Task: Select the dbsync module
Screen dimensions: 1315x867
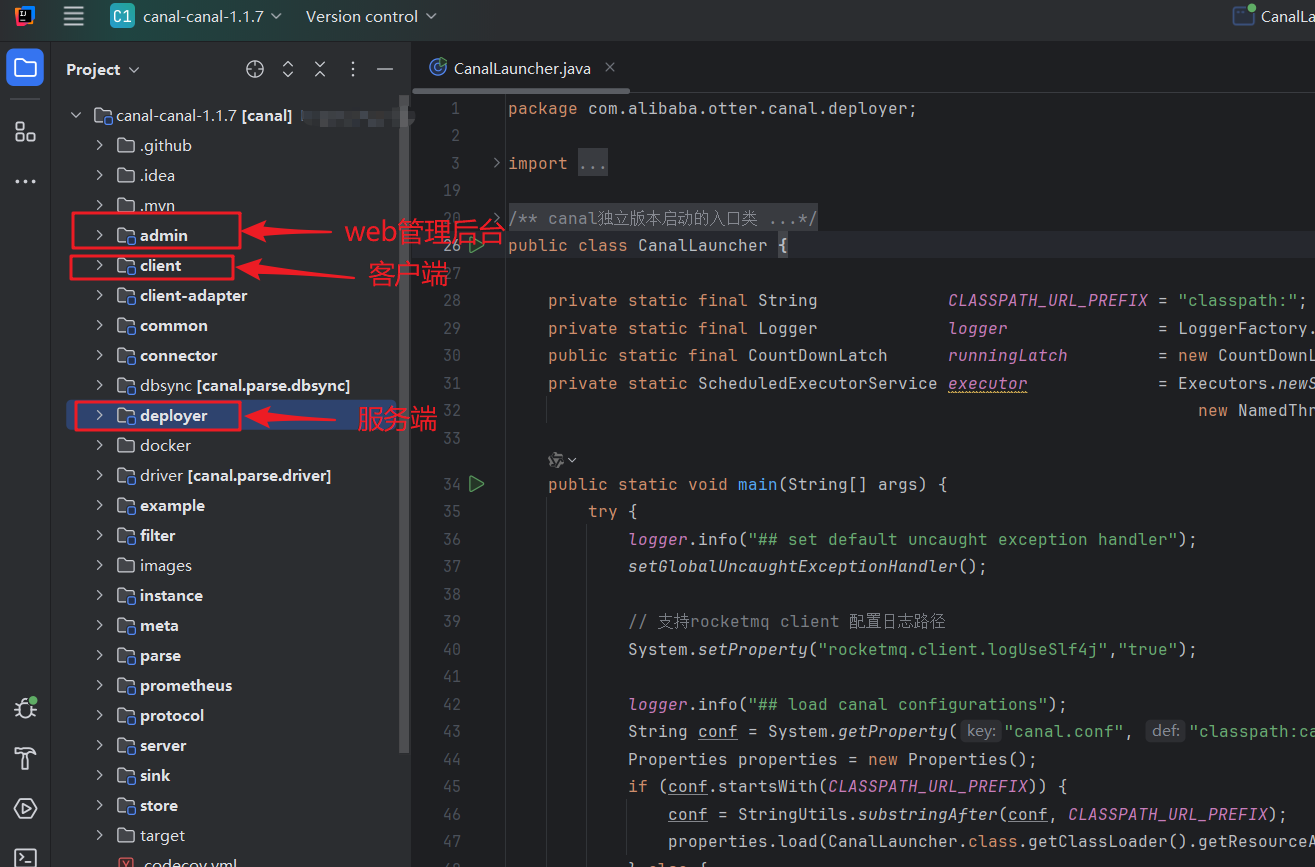Action: 244,385
